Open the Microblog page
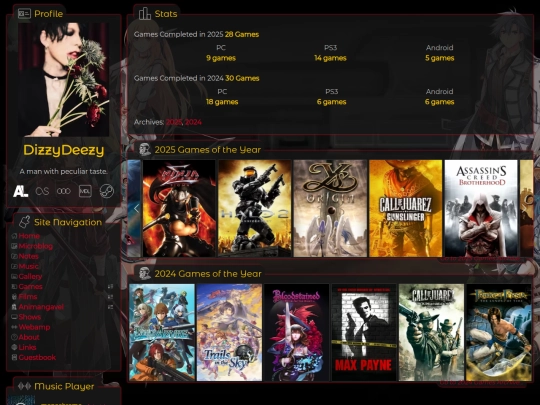This screenshot has height=405, width=540. (x=36, y=246)
